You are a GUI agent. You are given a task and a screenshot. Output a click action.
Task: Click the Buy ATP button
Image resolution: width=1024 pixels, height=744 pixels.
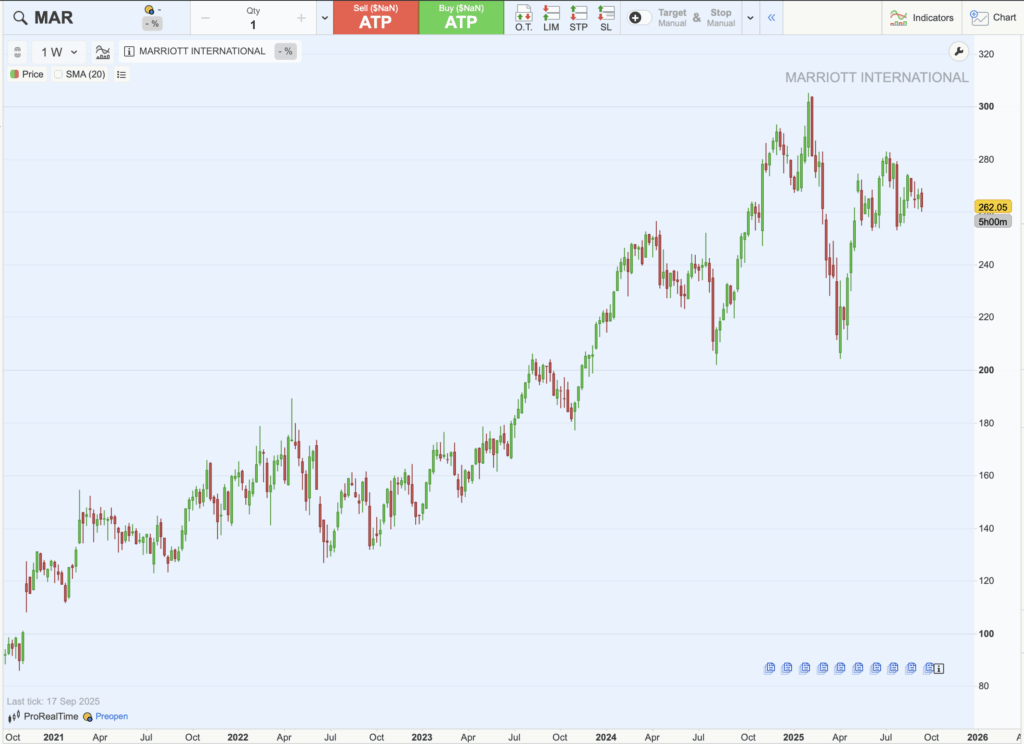pos(461,17)
